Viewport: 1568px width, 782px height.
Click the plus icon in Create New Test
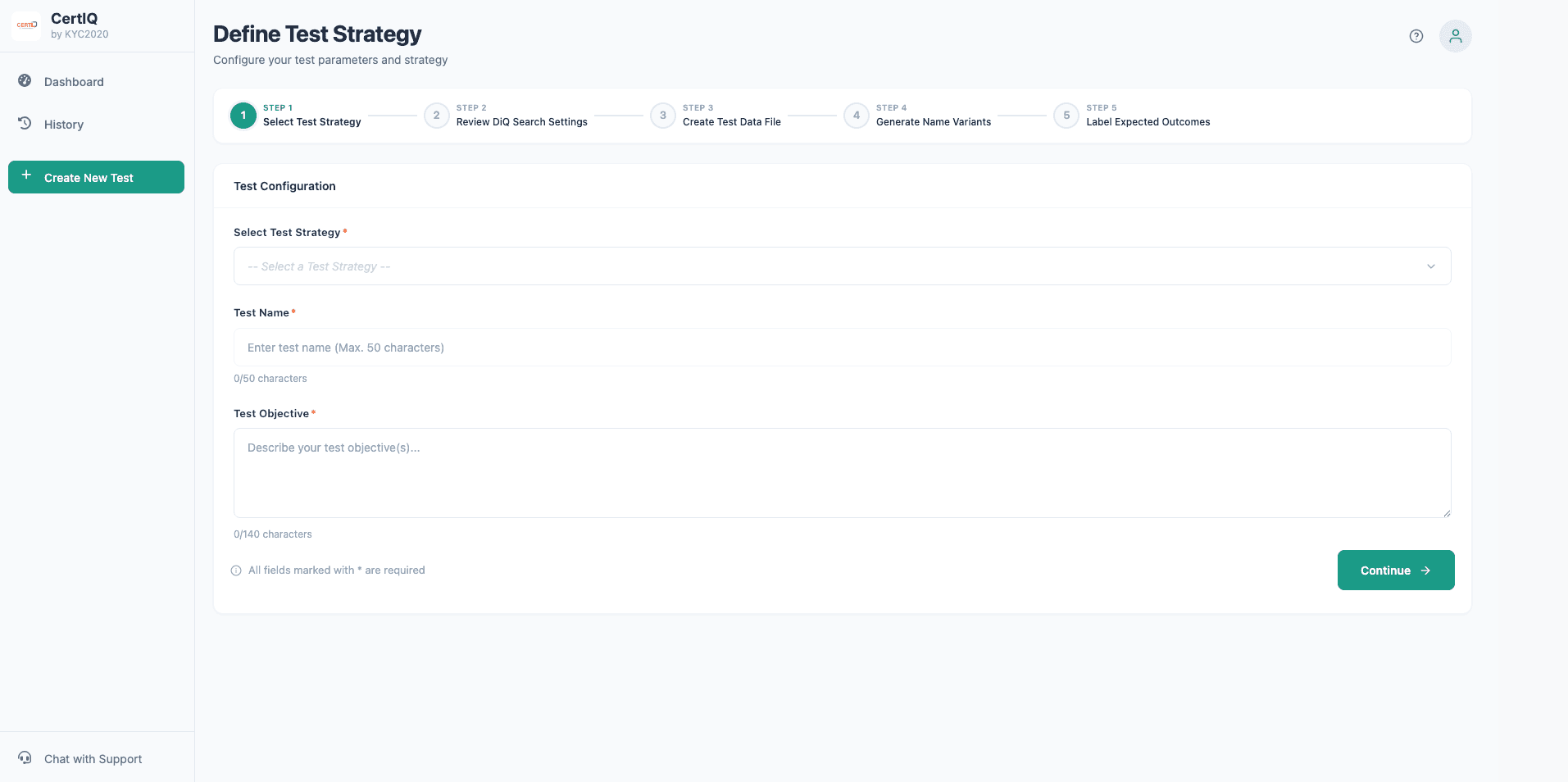pos(26,176)
